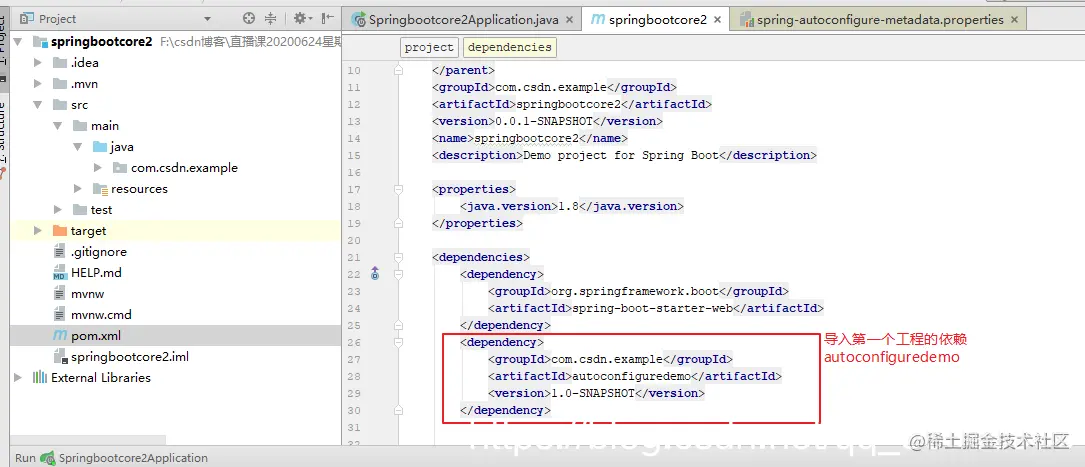Close the springbootcore2 pom tab

[x=718, y=20]
